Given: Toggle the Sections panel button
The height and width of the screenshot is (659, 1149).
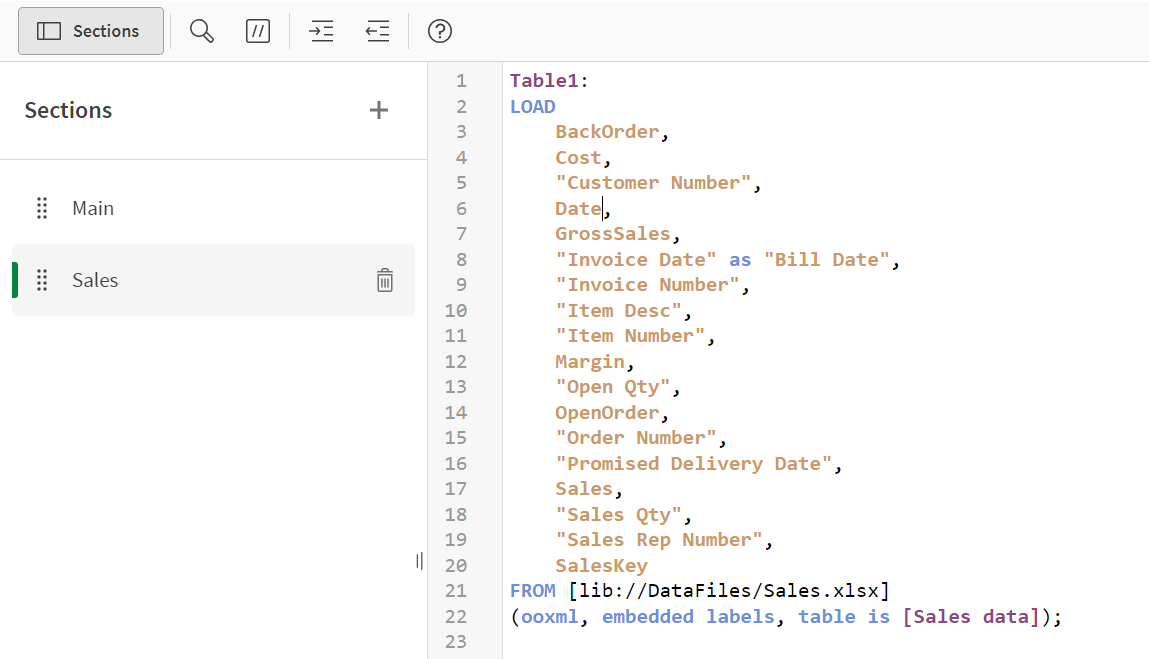Looking at the screenshot, I should 91,31.
